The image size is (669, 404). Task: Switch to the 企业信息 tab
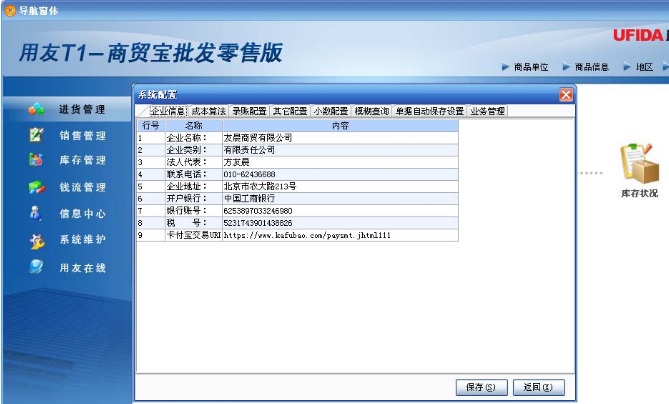(x=168, y=111)
